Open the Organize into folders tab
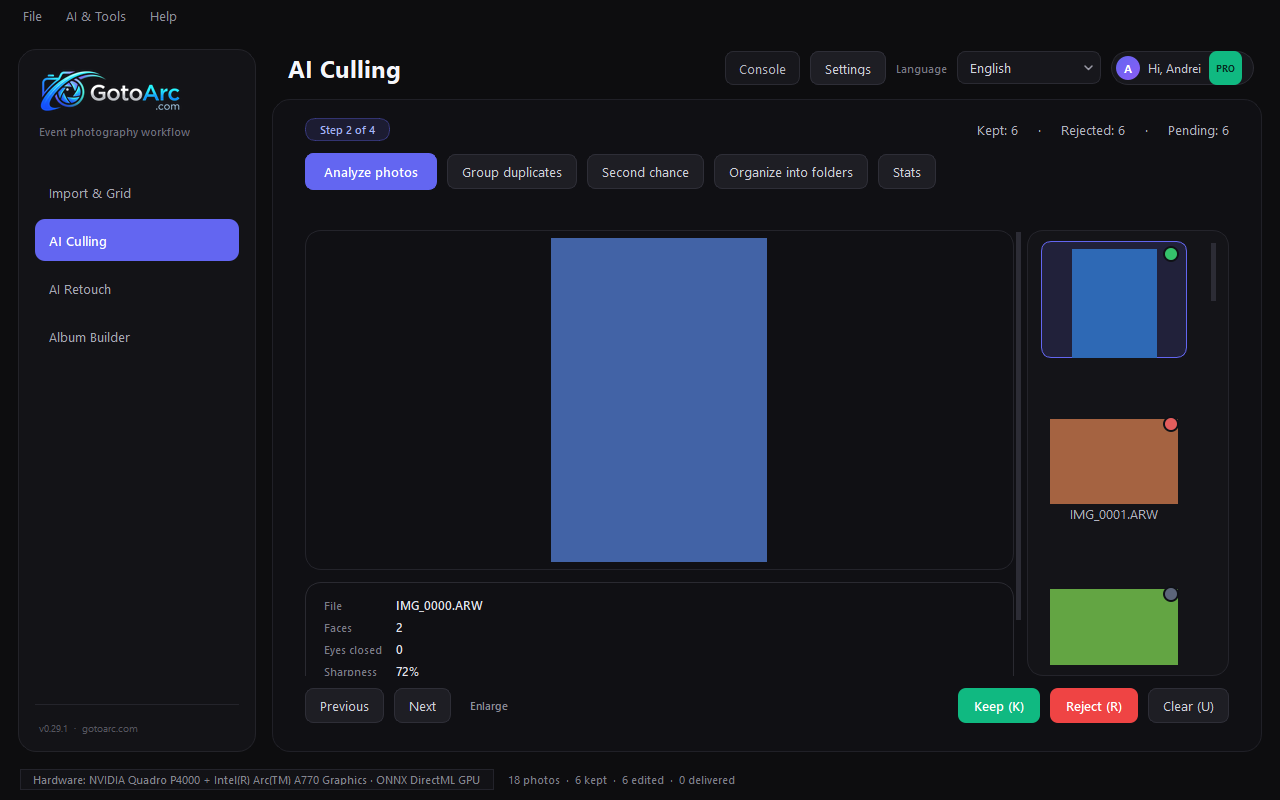1280x800 pixels. coord(791,172)
